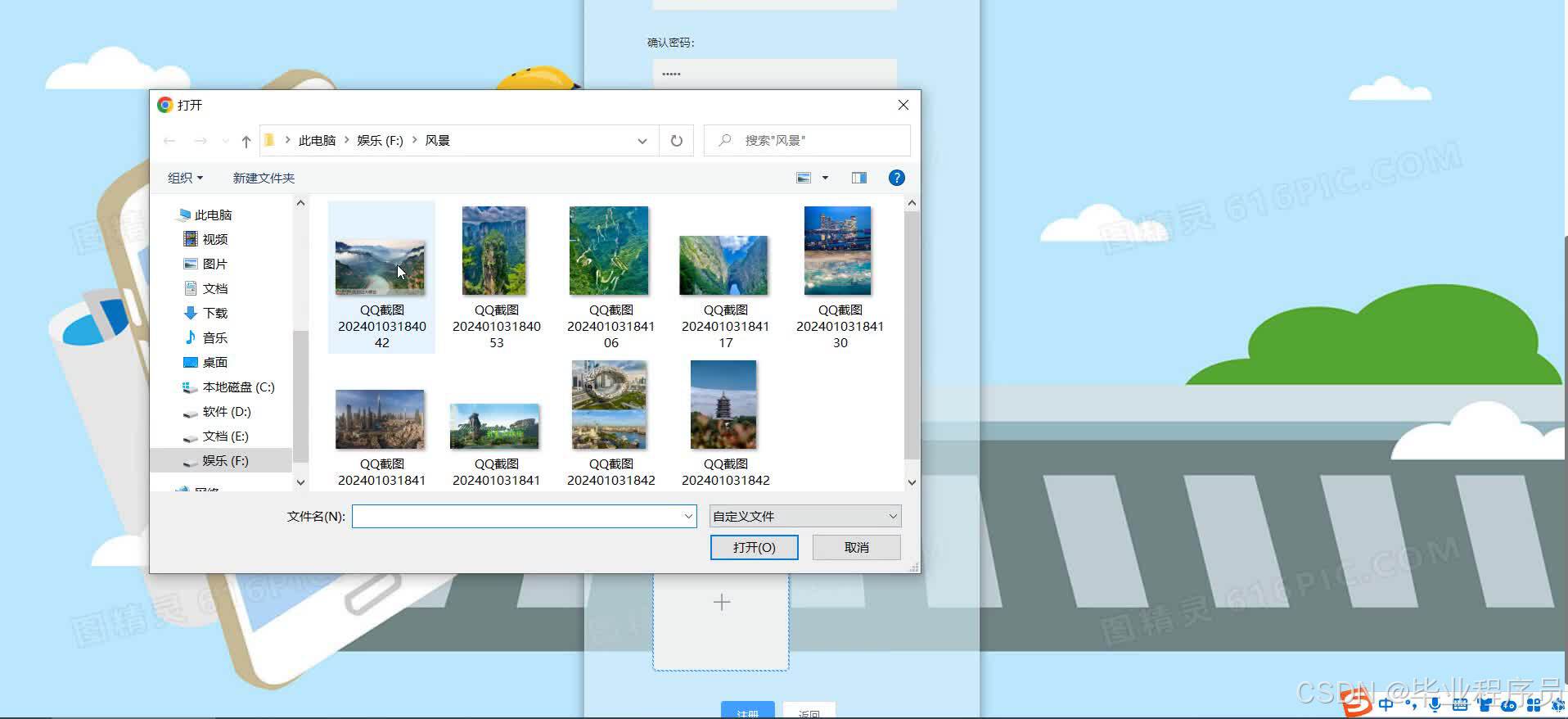Click the forward navigation arrow
This screenshot has height=719, width=1568.
[x=201, y=141]
